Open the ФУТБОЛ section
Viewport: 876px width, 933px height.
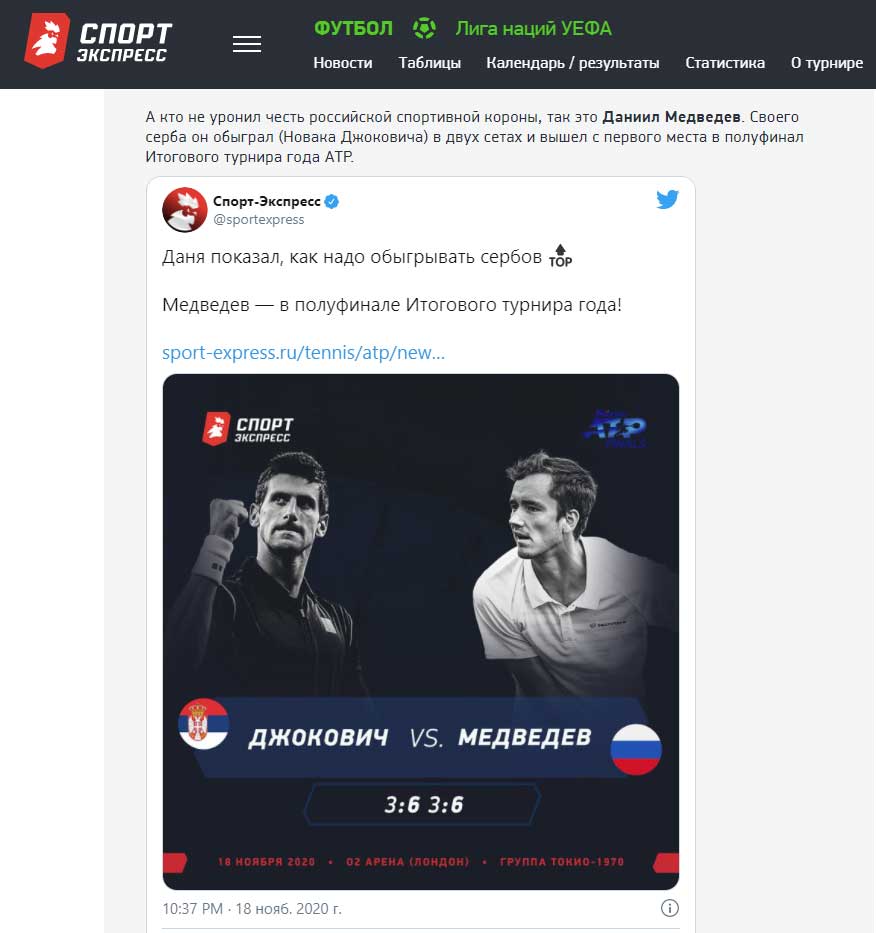click(x=353, y=29)
